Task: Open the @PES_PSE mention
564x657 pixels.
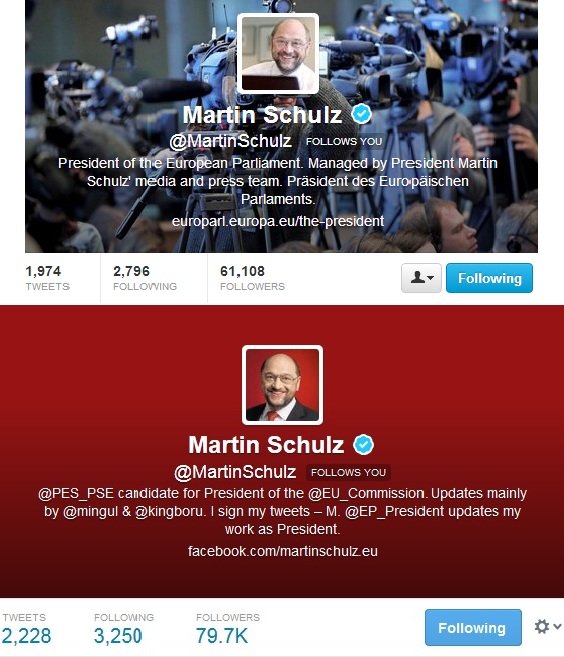Action: tap(76, 494)
